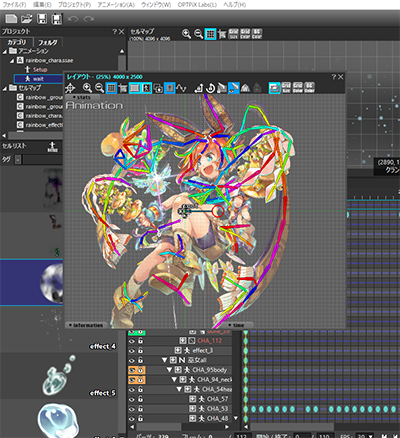Click the grid snap icon in Cell Map toolbar
The height and width of the screenshot is (438, 400).
[222, 34]
